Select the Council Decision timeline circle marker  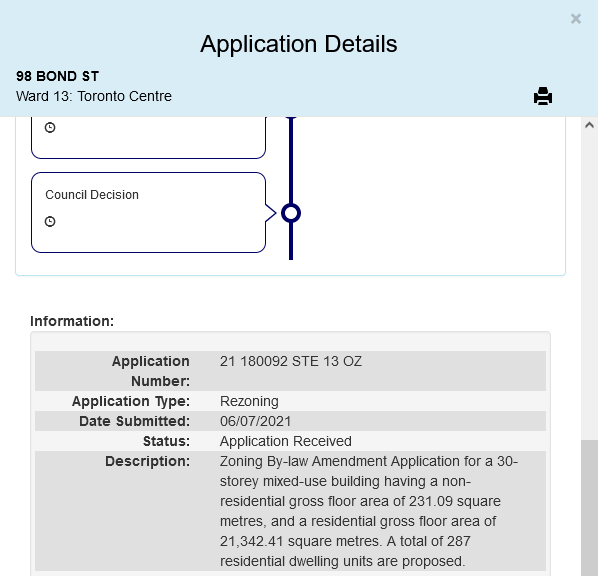[x=291, y=213]
